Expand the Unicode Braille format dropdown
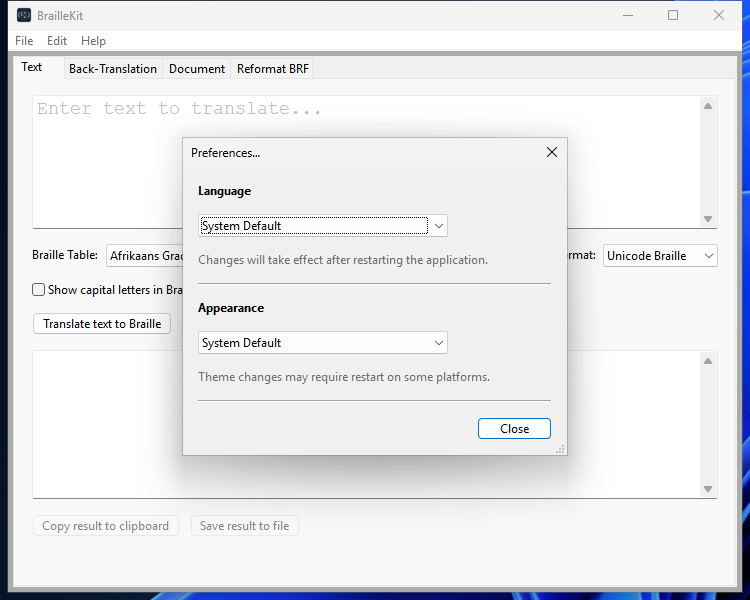Image resolution: width=750 pixels, height=600 pixels. (660, 256)
